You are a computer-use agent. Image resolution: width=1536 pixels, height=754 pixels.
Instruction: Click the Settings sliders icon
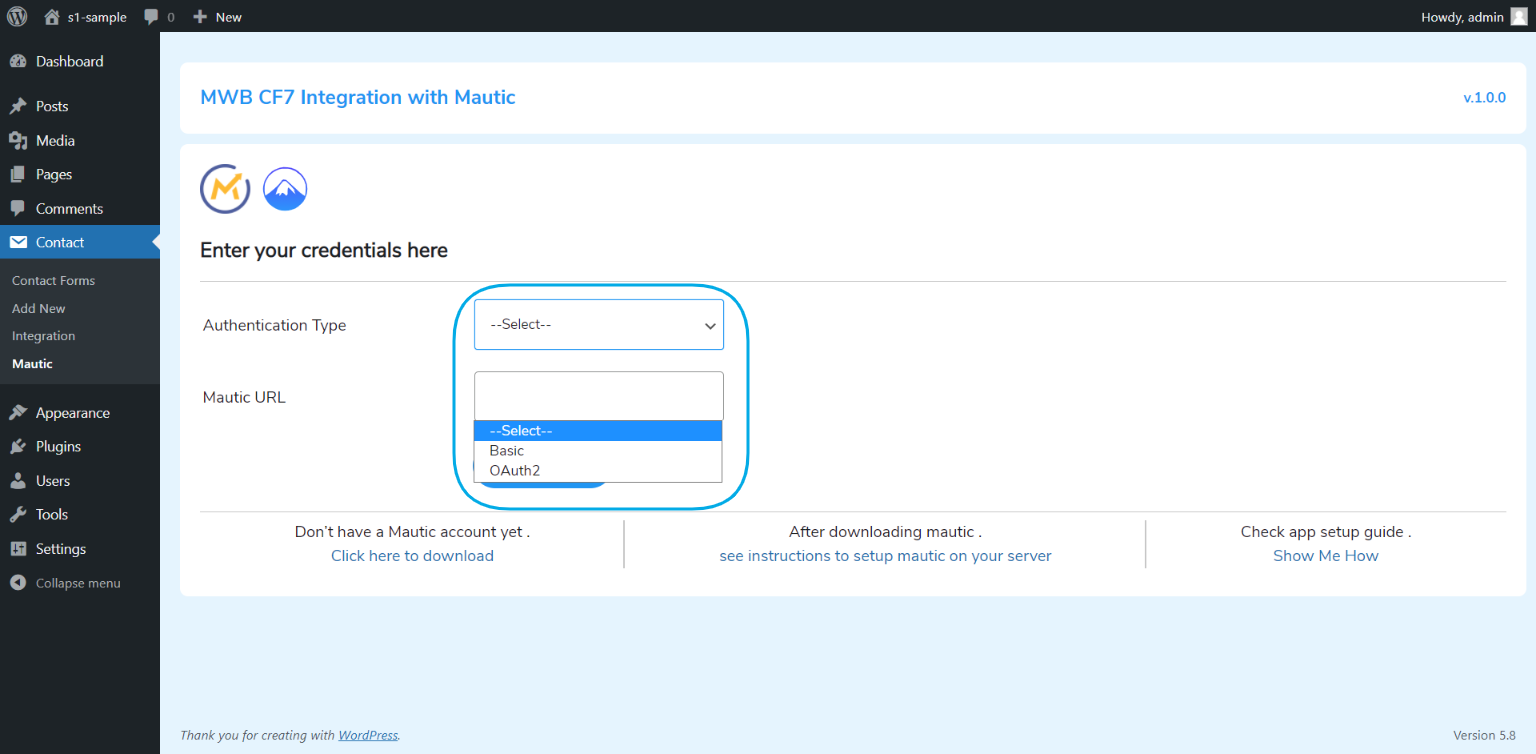coord(18,548)
